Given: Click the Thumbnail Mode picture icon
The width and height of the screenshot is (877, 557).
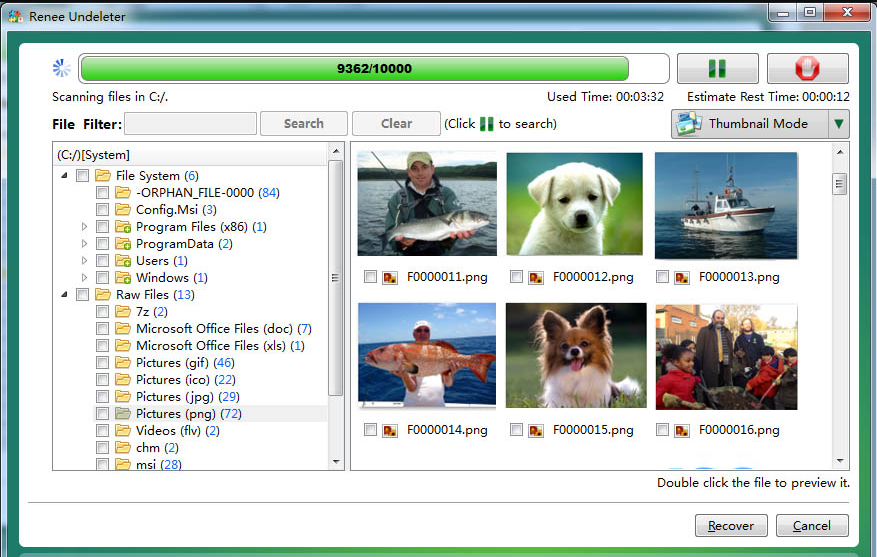Looking at the screenshot, I should point(690,124).
